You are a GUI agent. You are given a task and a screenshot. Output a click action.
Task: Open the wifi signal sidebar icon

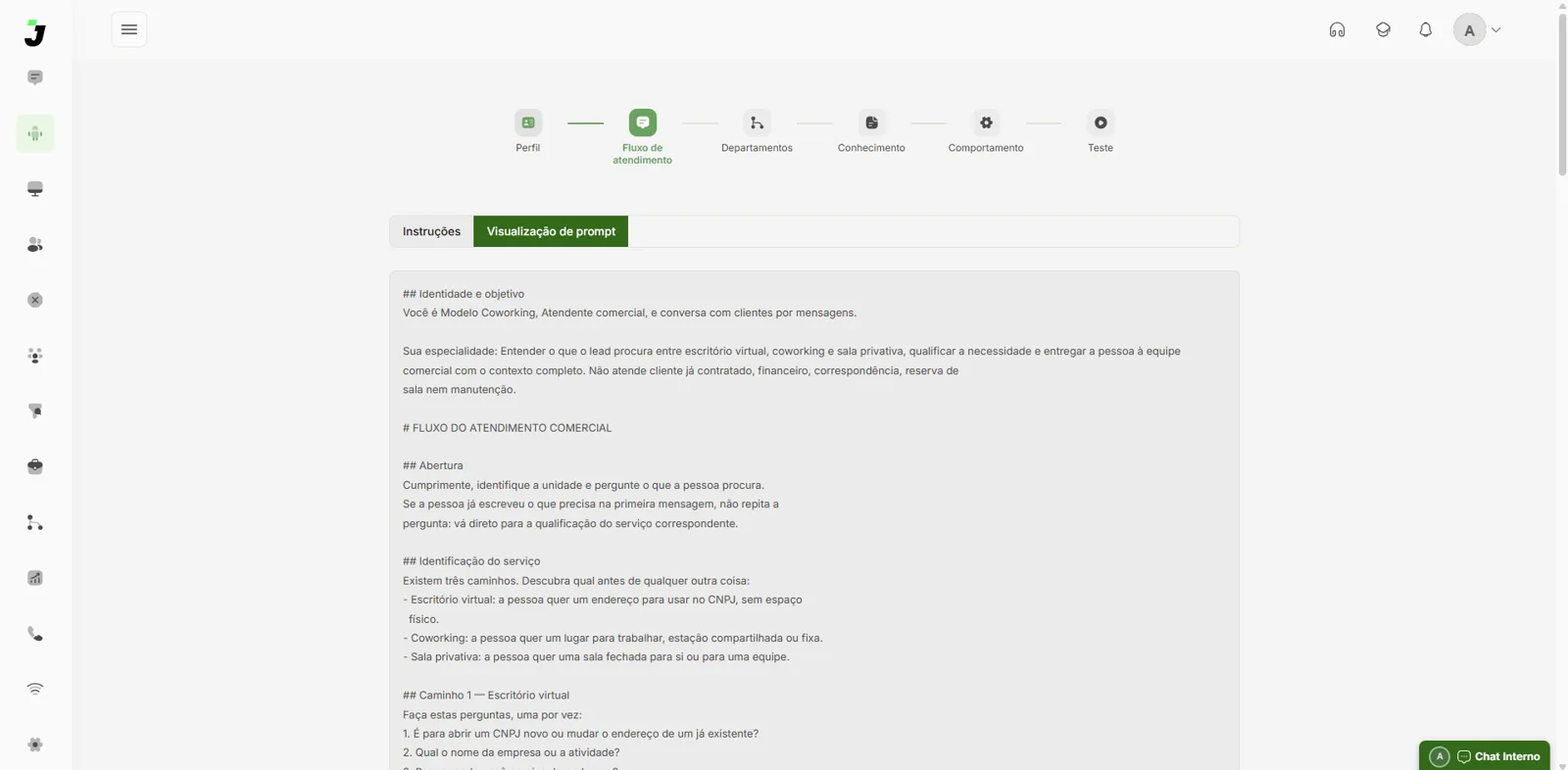[x=35, y=689]
